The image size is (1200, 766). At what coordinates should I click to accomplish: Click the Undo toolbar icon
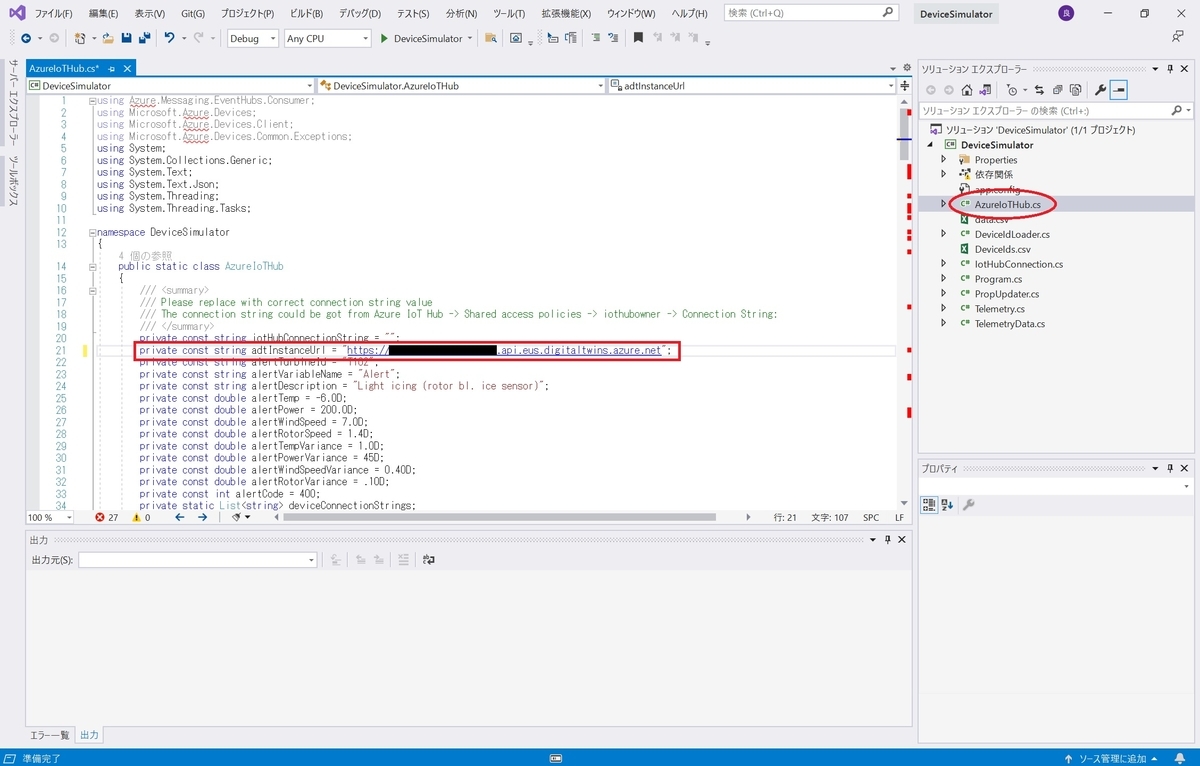pyautogui.click(x=170, y=38)
